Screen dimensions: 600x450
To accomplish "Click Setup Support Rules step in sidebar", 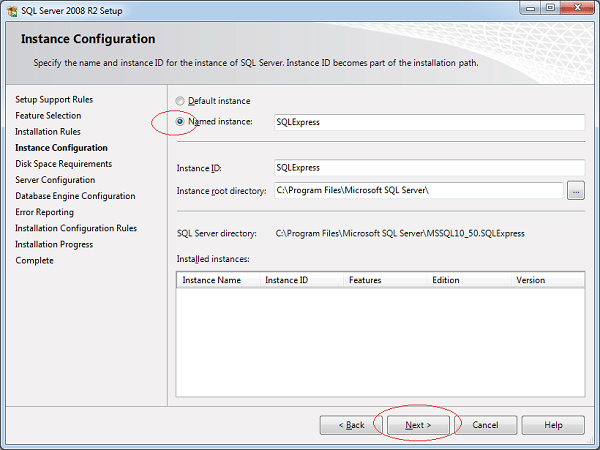I will 54,99.
